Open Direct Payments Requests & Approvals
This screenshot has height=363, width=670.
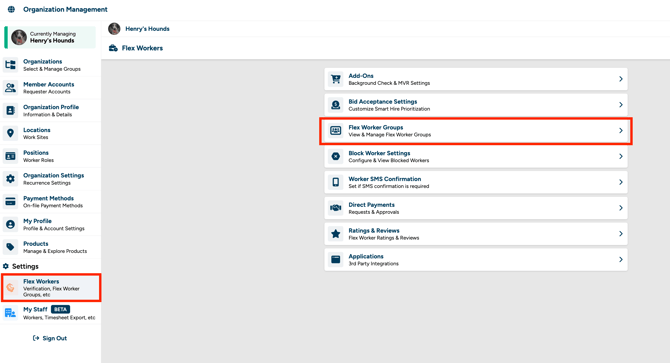(476, 208)
